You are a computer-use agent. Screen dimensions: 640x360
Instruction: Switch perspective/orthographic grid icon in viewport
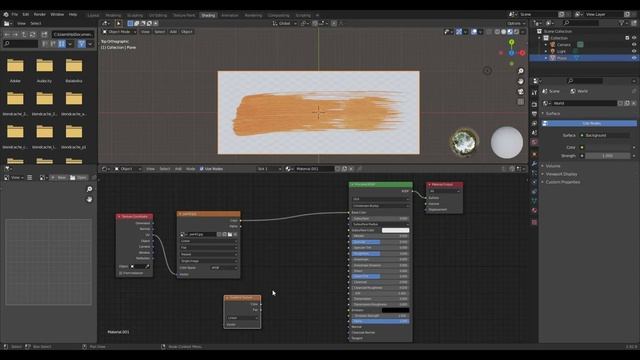click(x=521, y=102)
